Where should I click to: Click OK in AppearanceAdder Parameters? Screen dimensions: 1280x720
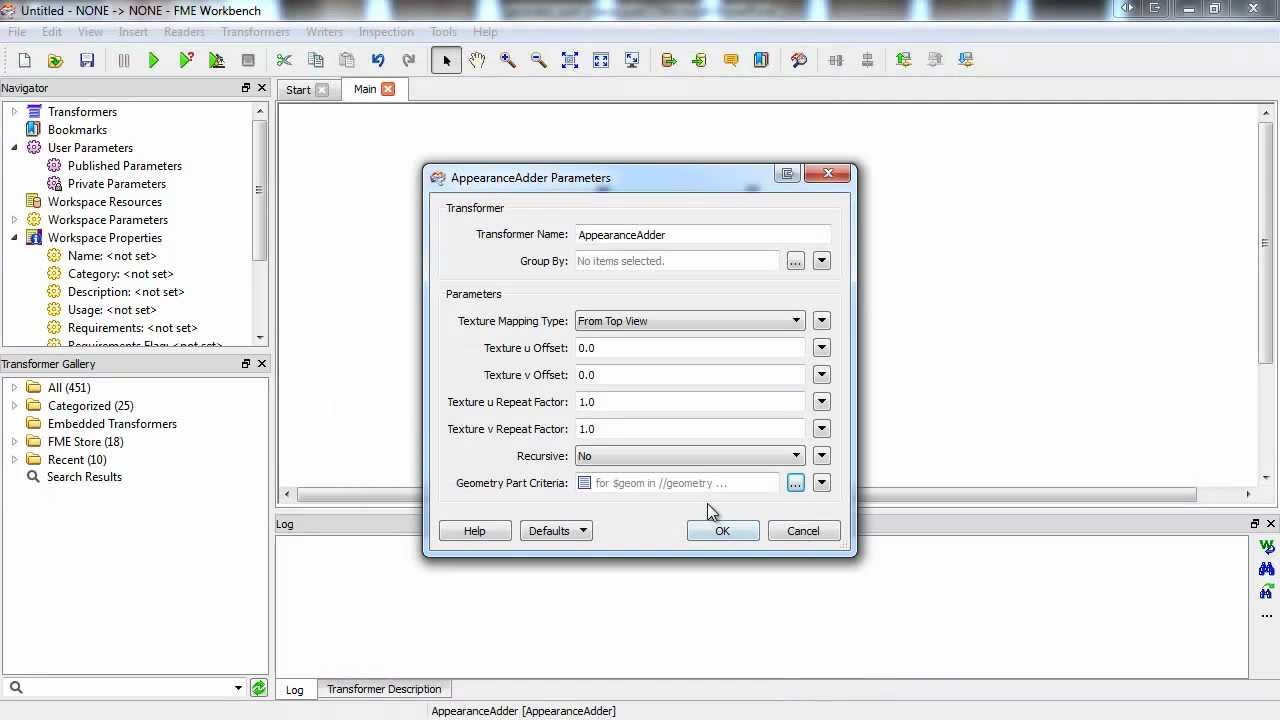pyautogui.click(x=722, y=531)
